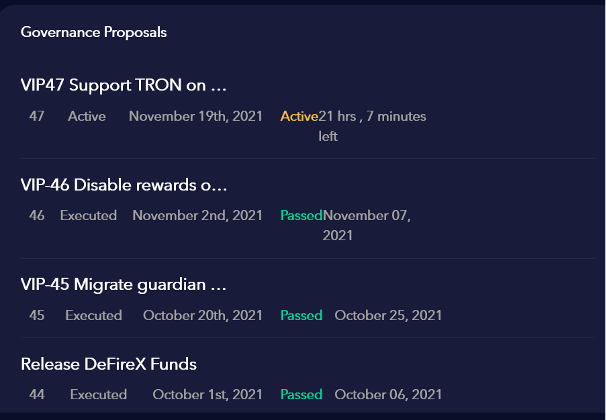Click the Governance Proposals heading
This screenshot has height=420, width=606.
tap(94, 32)
